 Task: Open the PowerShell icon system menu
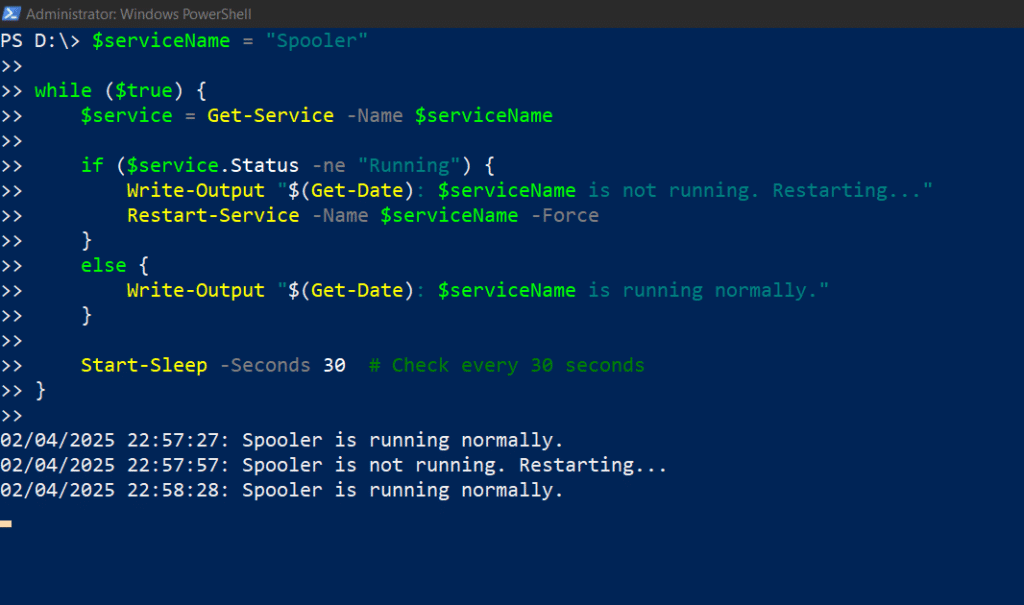(x=11, y=13)
